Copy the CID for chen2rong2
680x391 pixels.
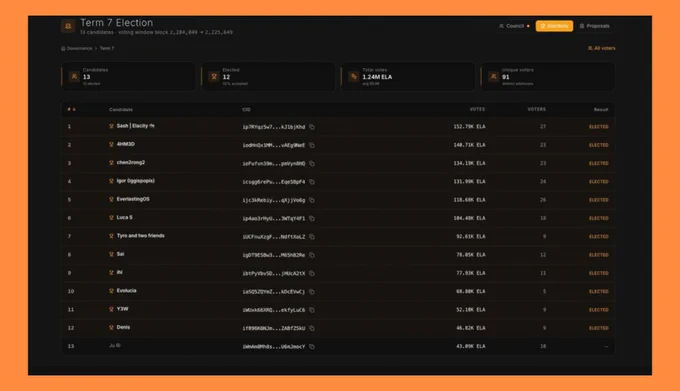[x=312, y=163]
